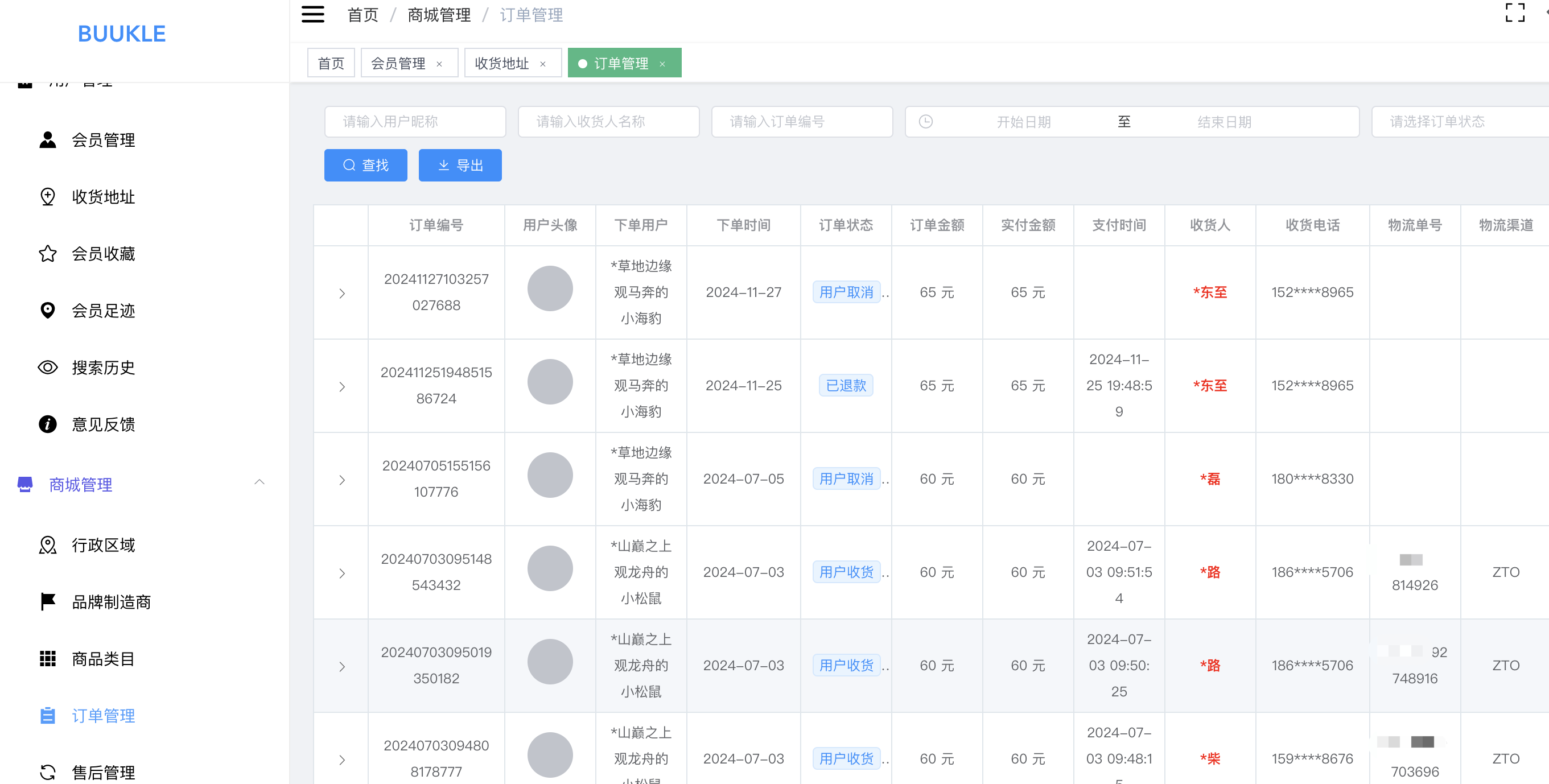Click the 导出 export button
Image resolution: width=1549 pixels, height=784 pixels.
460,166
